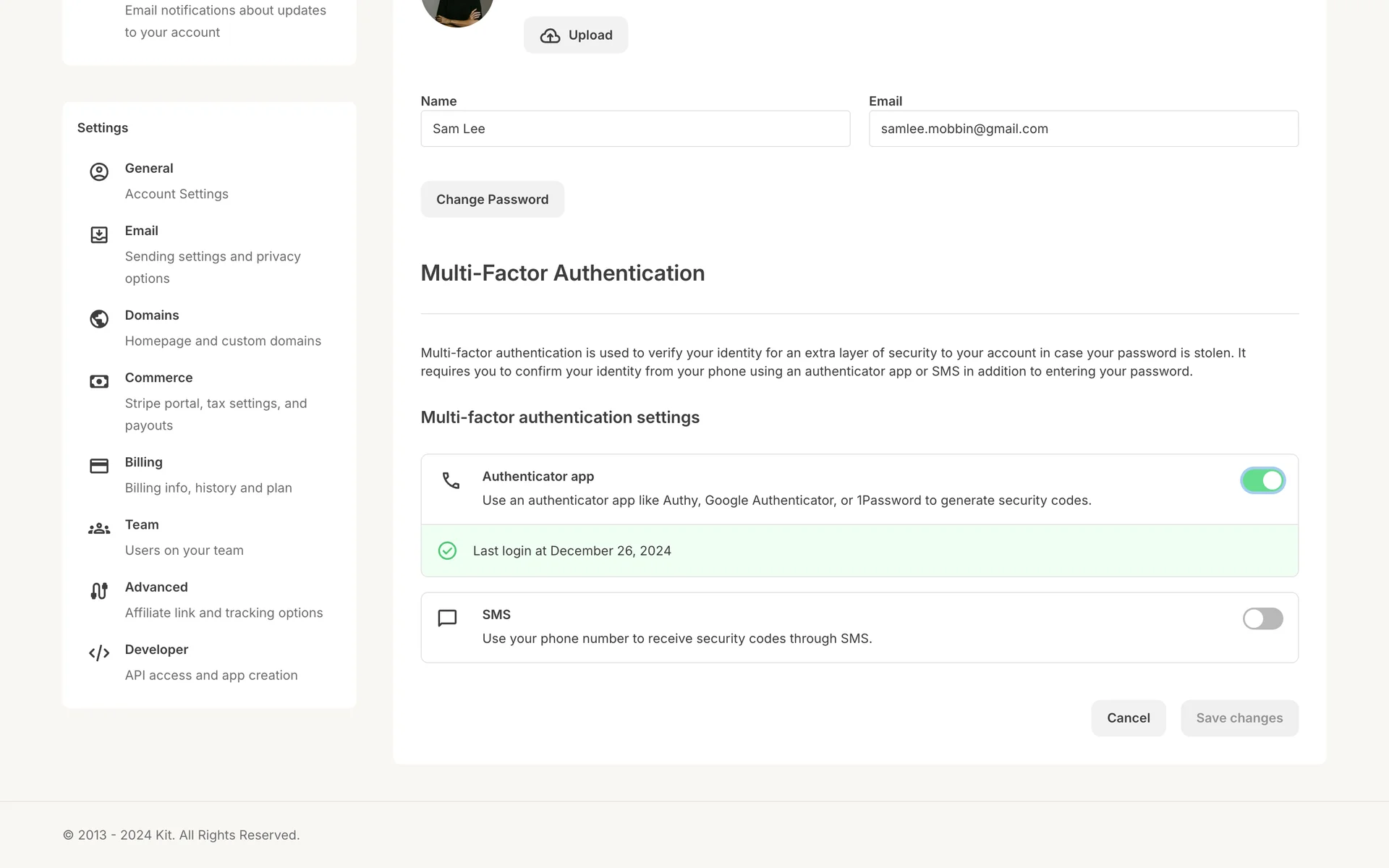Image resolution: width=1389 pixels, height=868 pixels.
Task: Open the Team settings section
Action: click(x=142, y=524)
